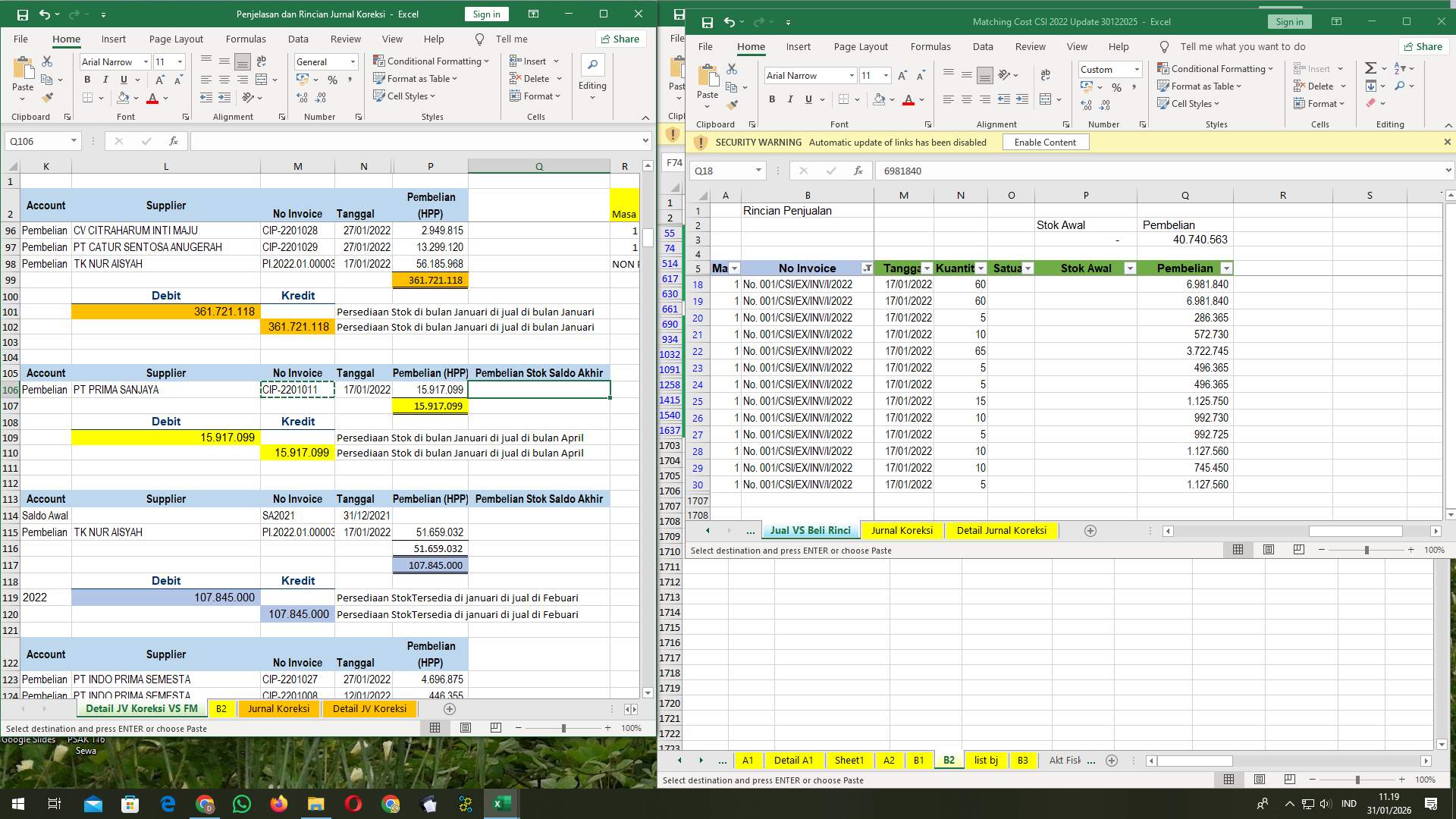Screen dimensions: 1456x819
Task: Open Cell Styles gallery
Action: (1188, 103)
